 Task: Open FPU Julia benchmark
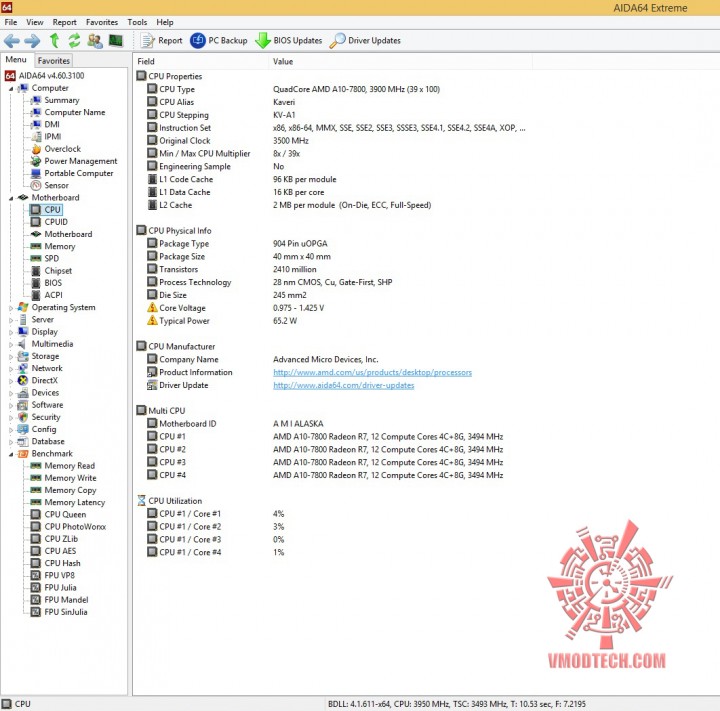point(60,587)
